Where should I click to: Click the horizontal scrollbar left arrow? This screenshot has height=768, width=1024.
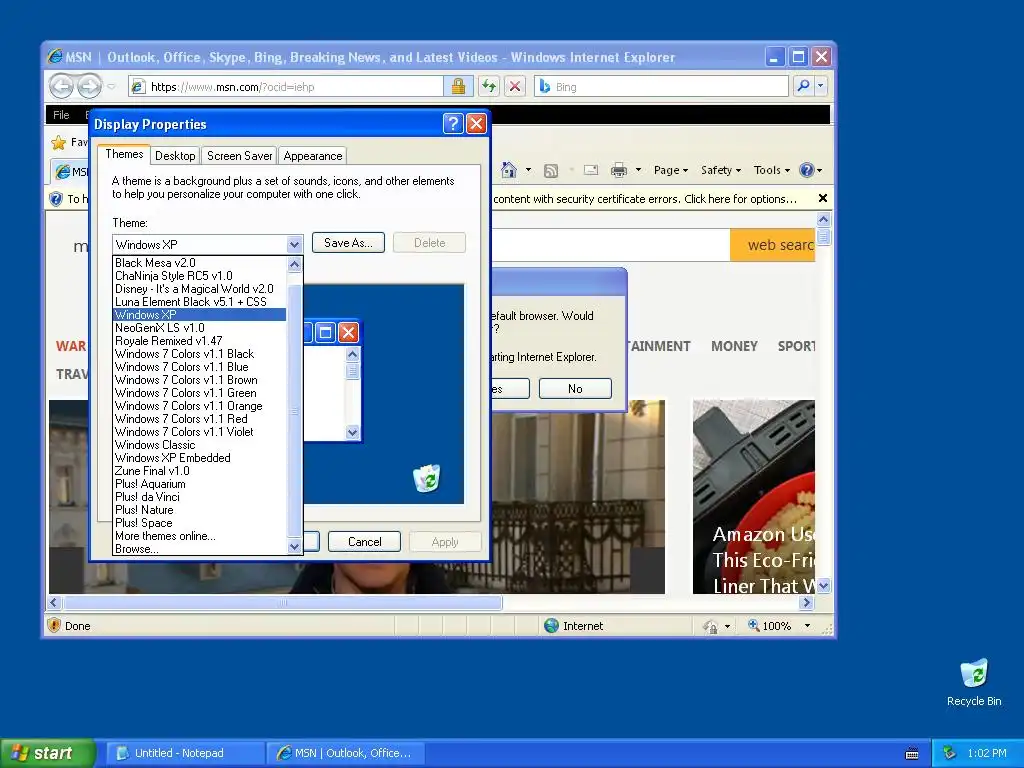54,602
